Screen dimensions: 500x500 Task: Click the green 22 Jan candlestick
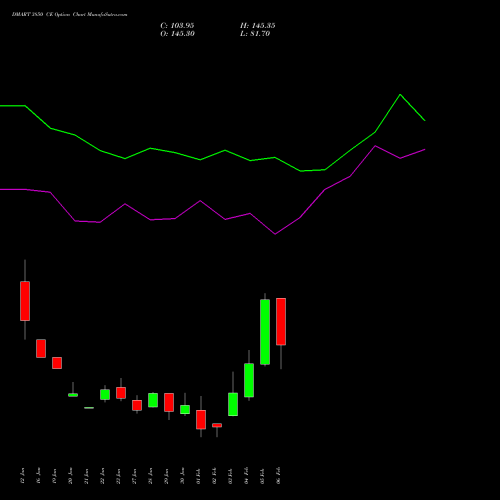pyautogui.click(x=105, y=394)
